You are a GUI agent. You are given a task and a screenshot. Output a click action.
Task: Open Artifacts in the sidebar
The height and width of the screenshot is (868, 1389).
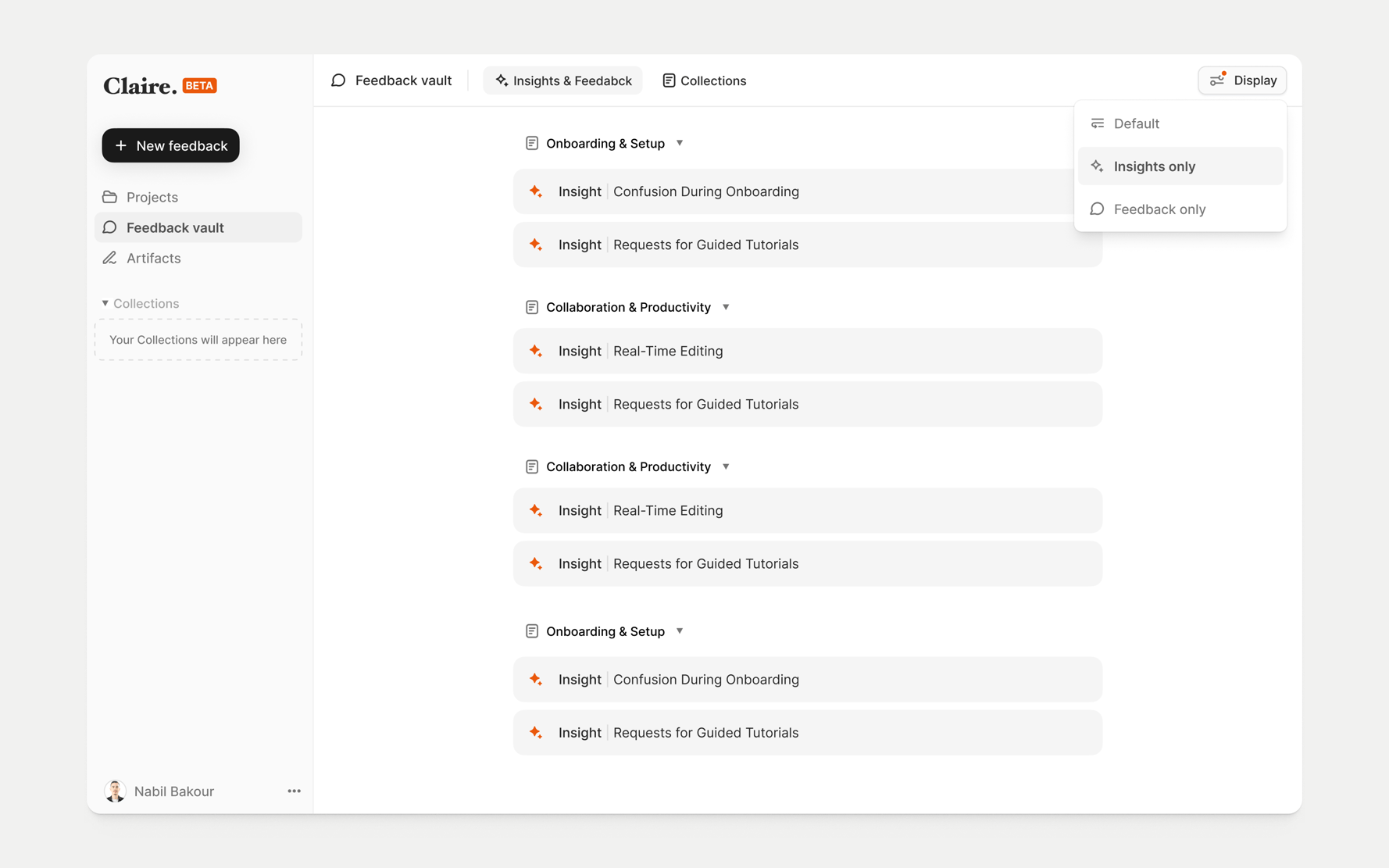pyautogui.click(x=198, y=258)
